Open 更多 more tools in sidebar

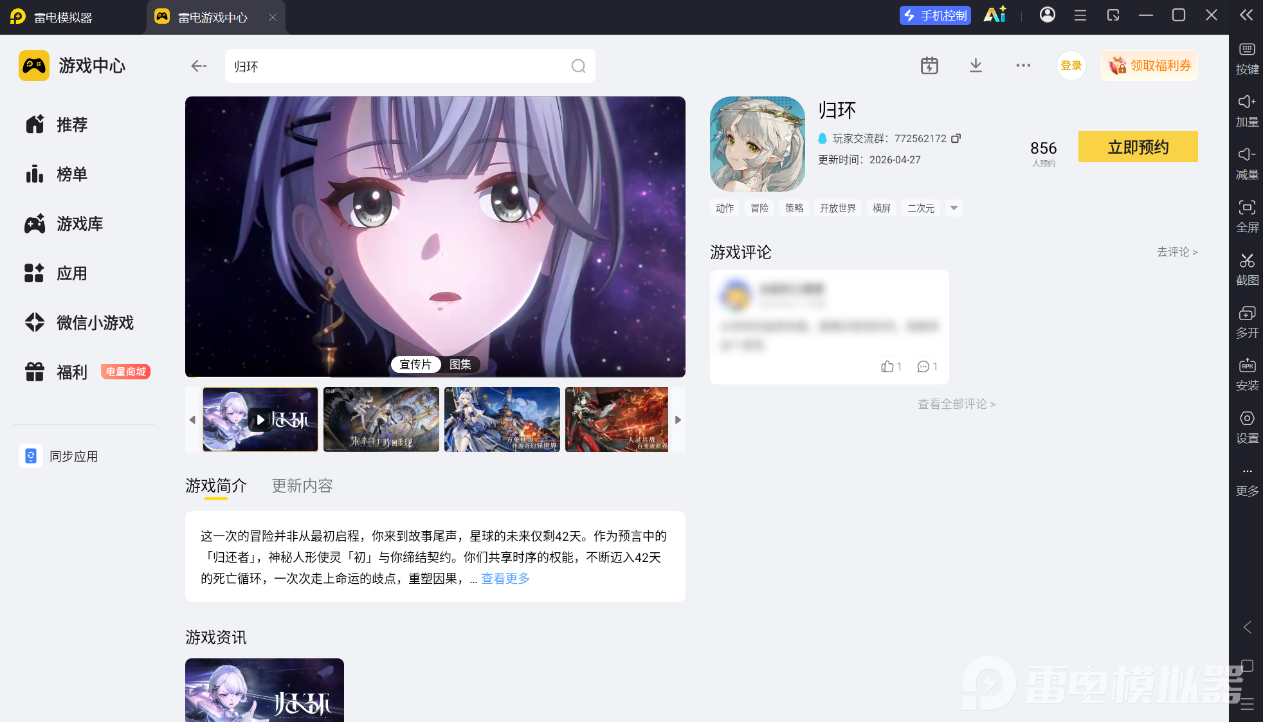1247,480
